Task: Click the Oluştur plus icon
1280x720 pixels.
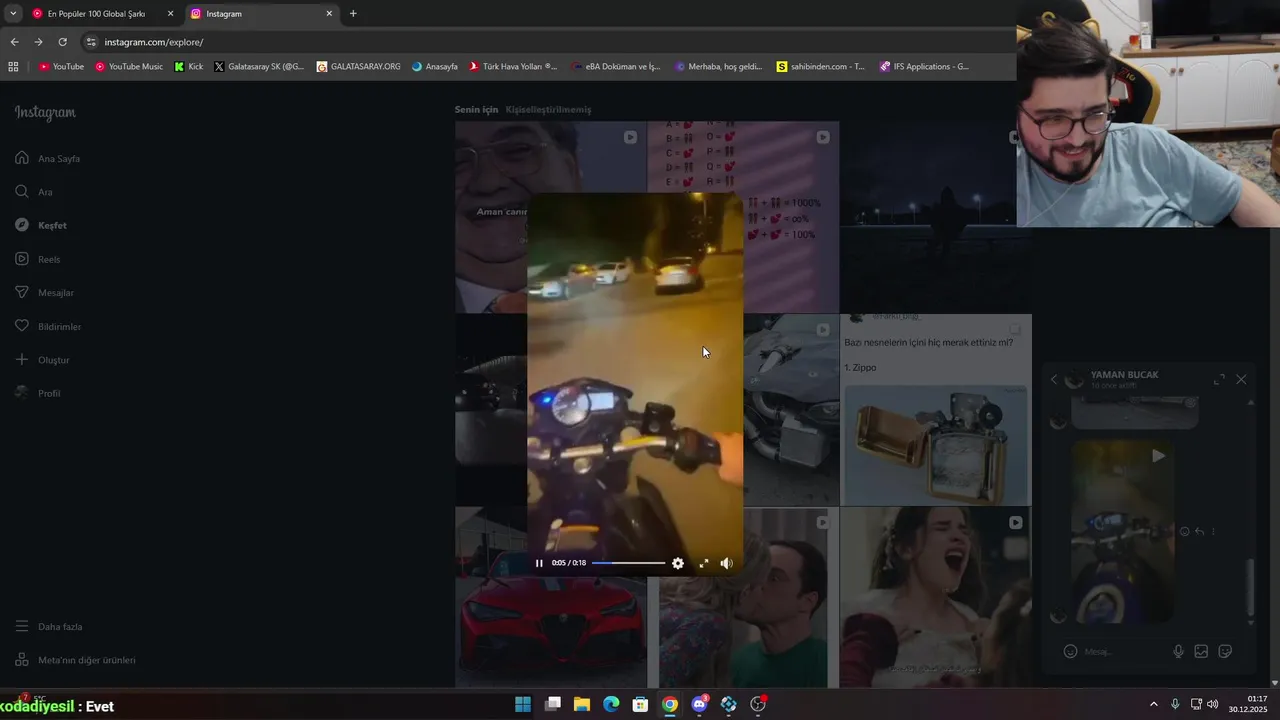Action: (x=21, y=359)
